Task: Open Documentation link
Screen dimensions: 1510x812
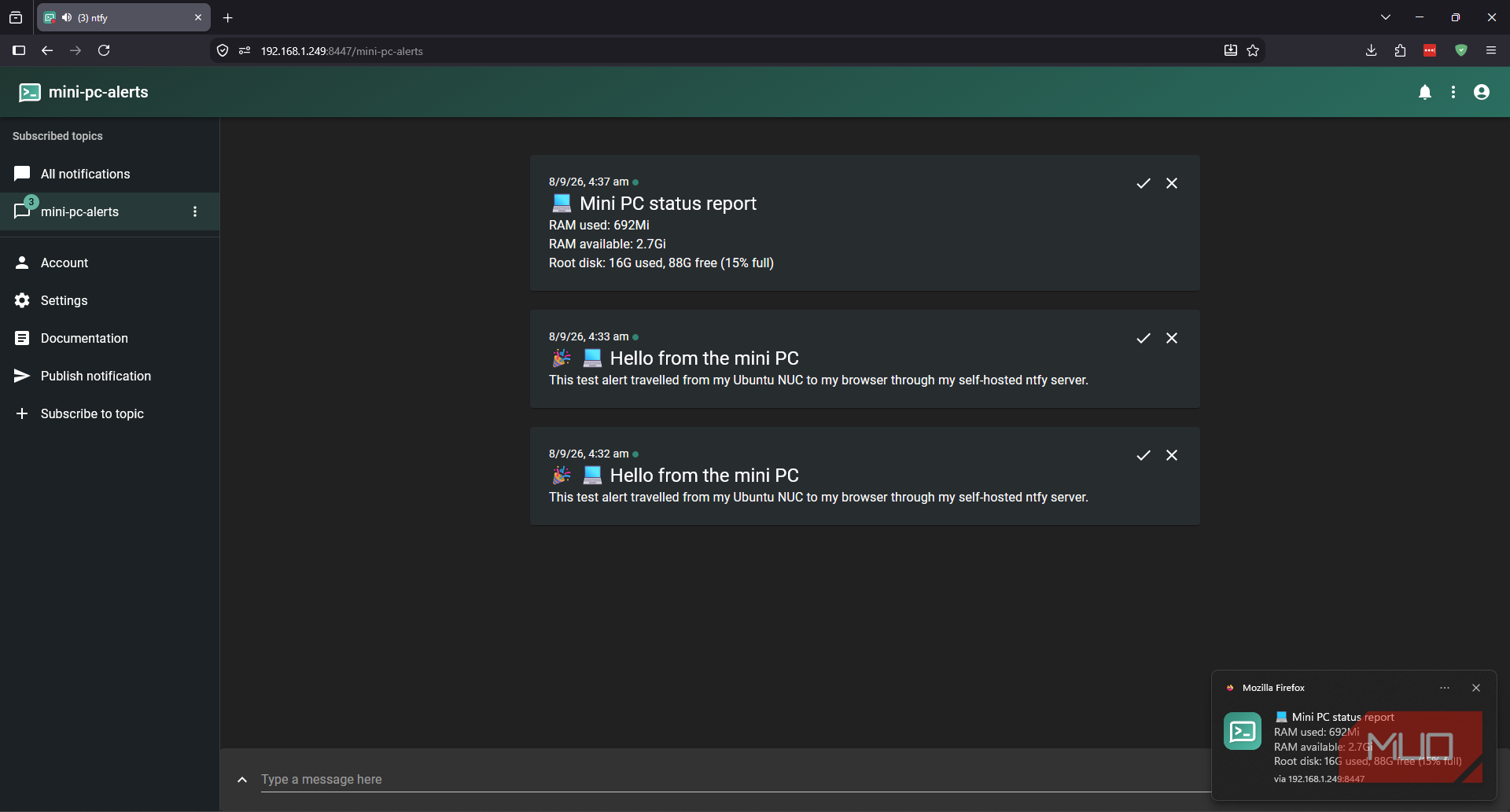Action: [109, 338]
